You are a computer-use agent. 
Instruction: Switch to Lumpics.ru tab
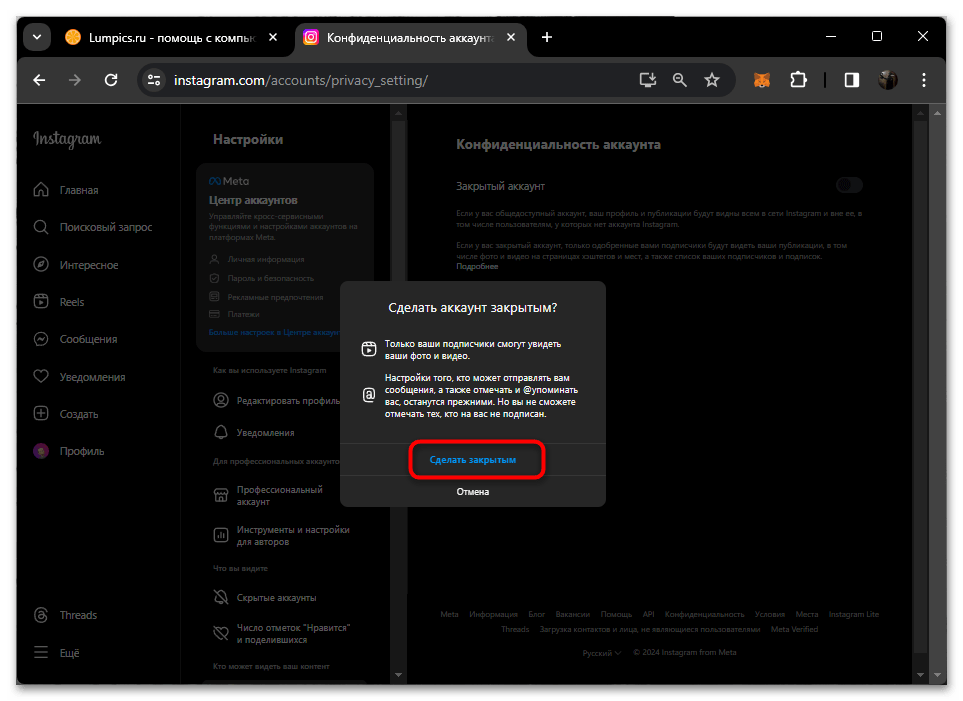[x=171, y=37]
